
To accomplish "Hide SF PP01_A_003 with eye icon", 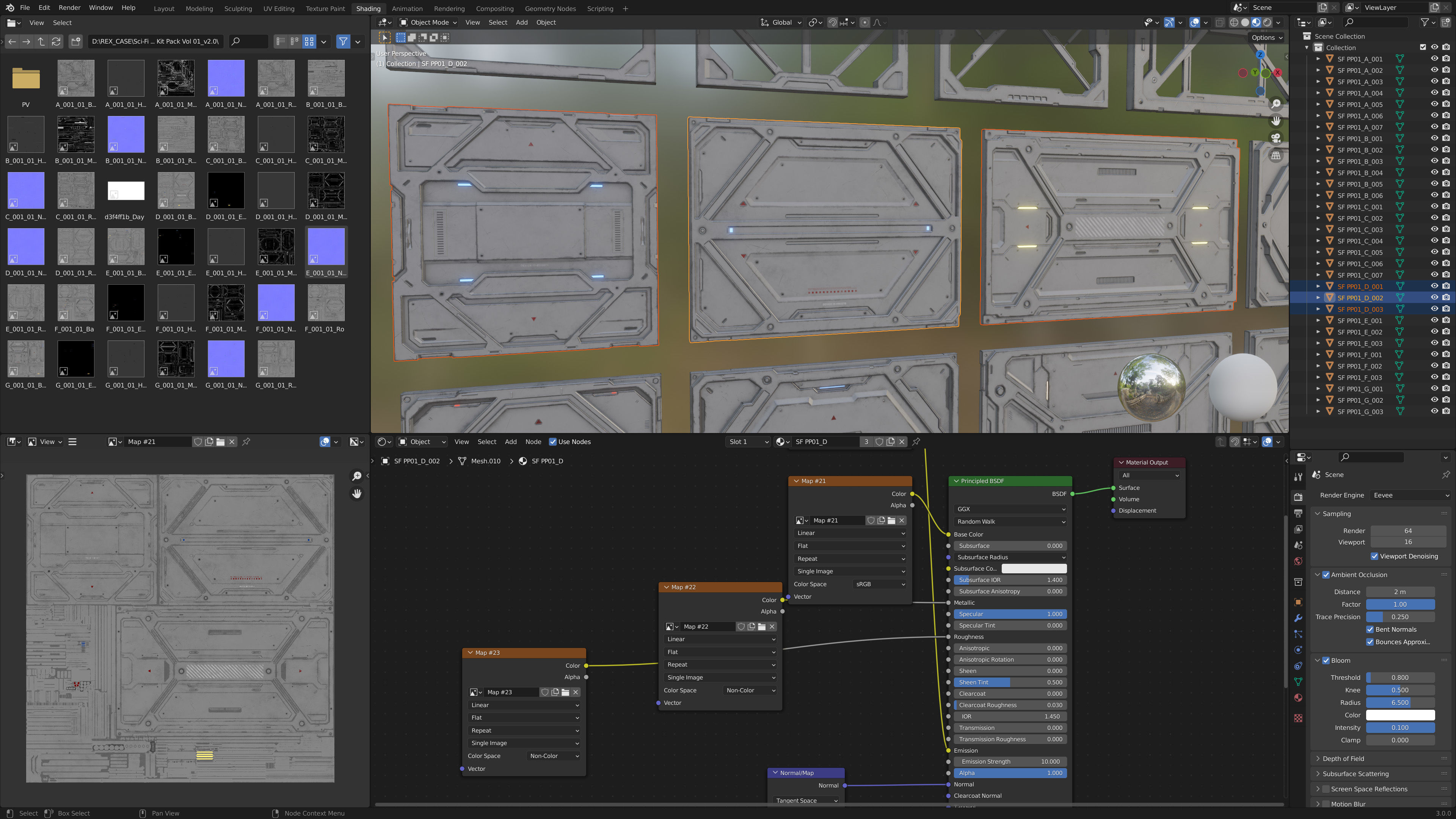I will click(x=1434, y=82).
